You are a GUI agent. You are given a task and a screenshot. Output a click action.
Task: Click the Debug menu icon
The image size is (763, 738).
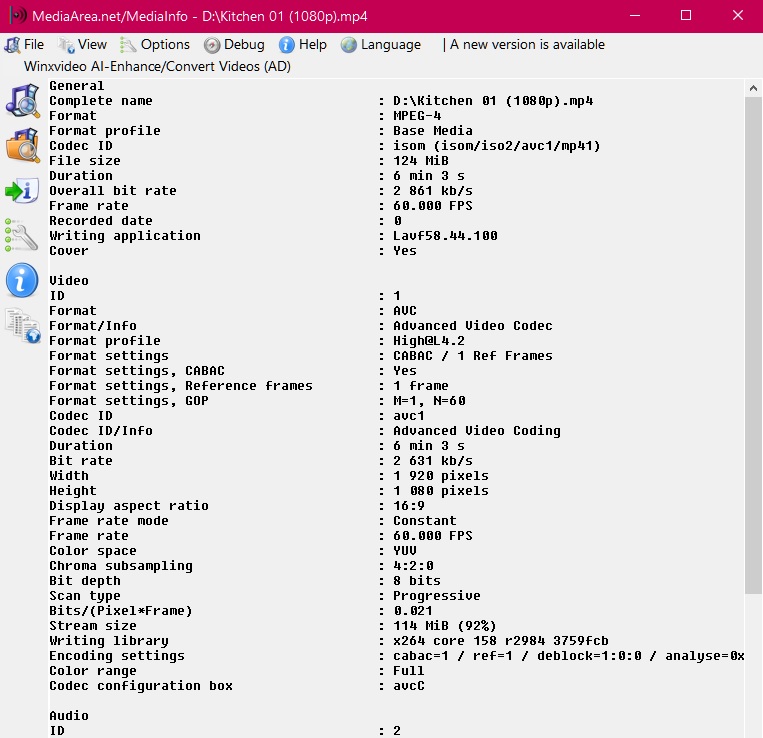[x=212, y=45]
